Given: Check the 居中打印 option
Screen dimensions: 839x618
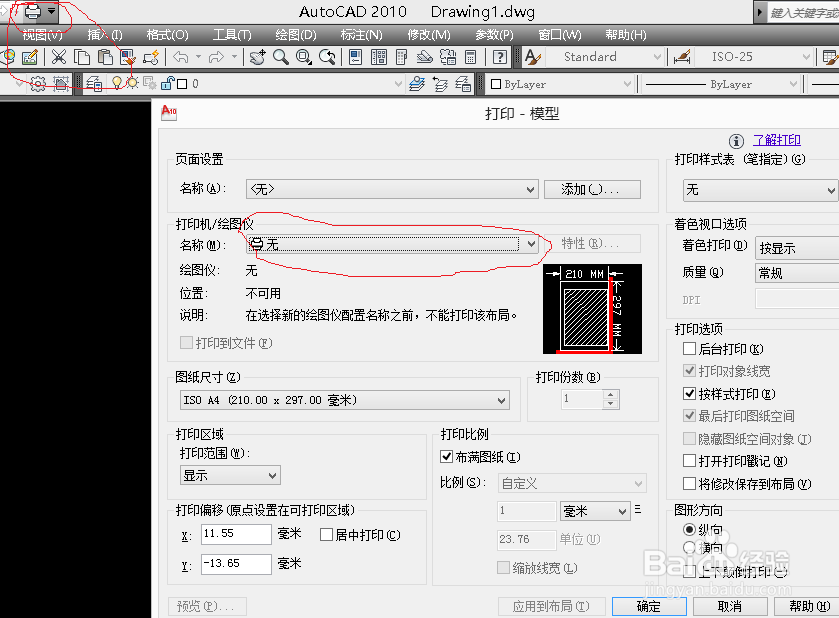Looking at the screenshot, I should [x=326, y=533].
